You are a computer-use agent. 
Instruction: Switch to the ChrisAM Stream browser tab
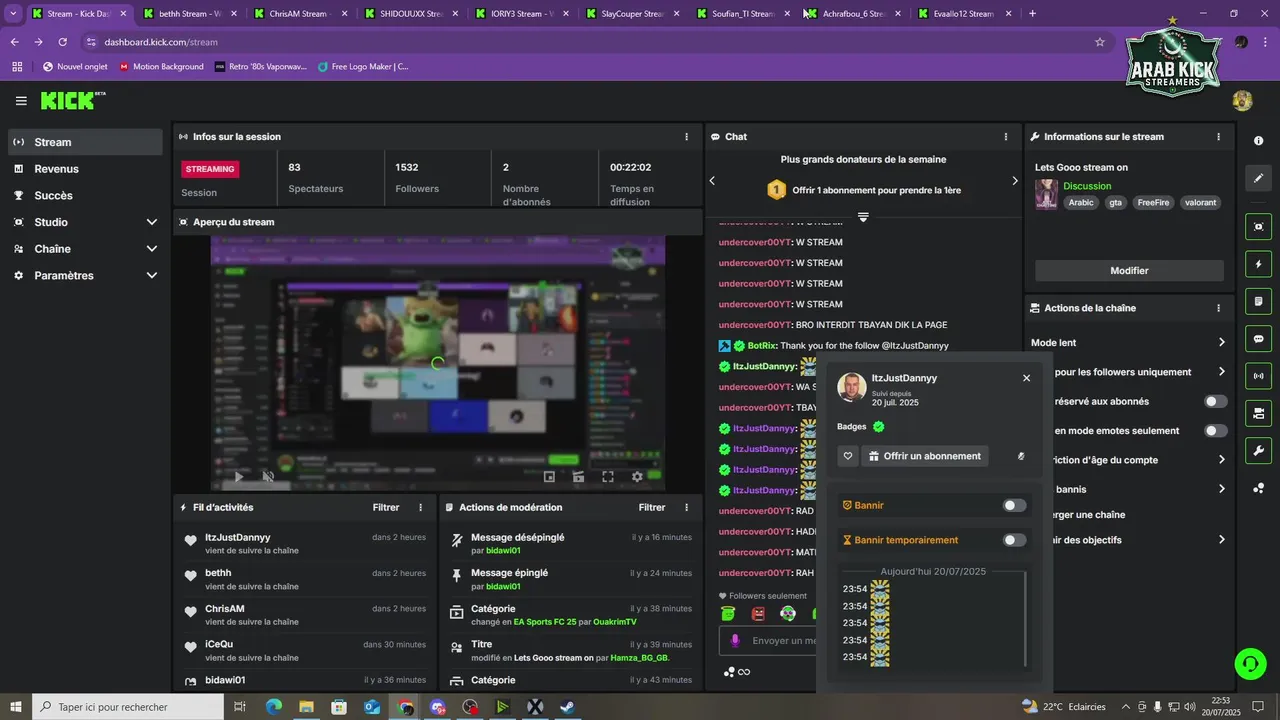click(x=299, y=14)
